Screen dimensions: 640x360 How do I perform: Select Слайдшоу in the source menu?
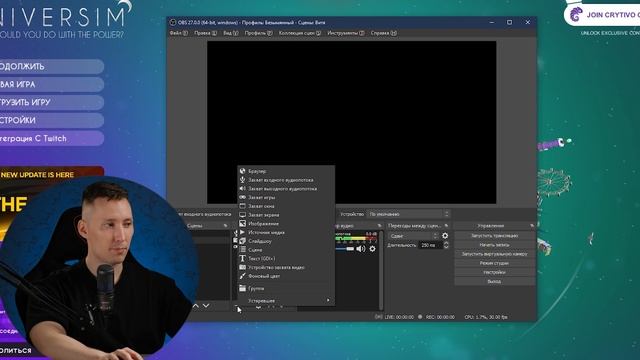point(286,241)
